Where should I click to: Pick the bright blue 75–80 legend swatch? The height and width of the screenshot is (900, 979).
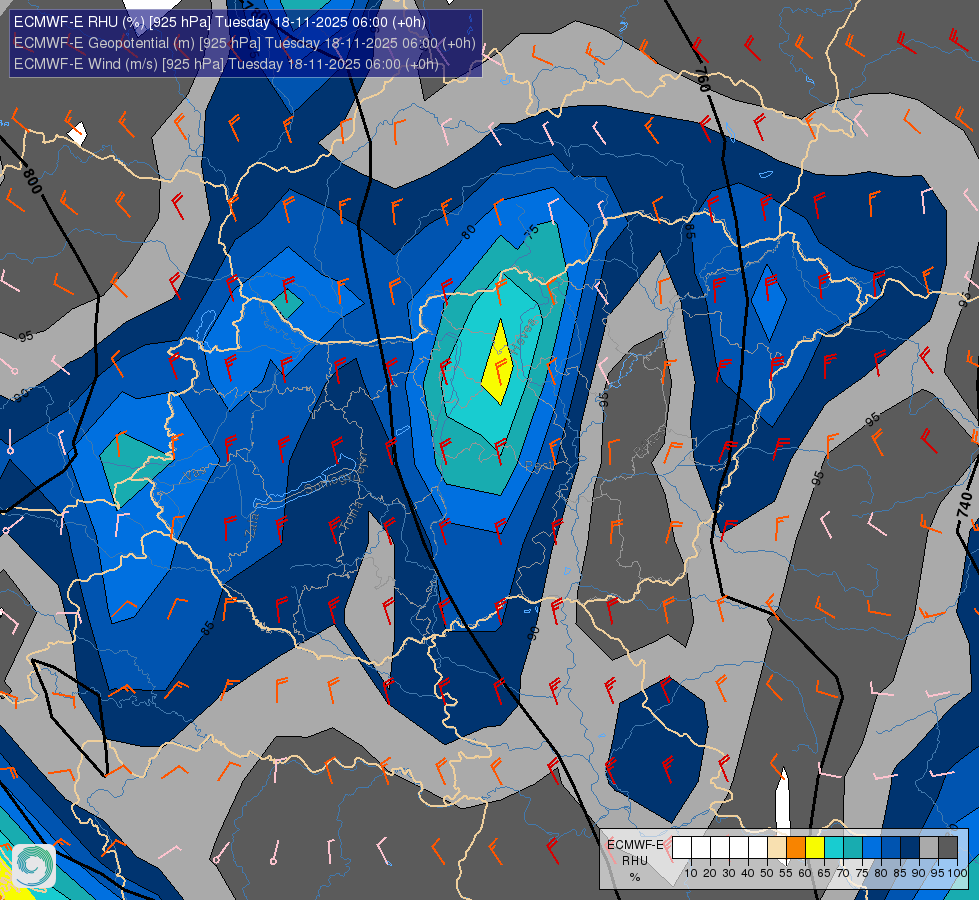pyautogui.click(x=872, y=848)
